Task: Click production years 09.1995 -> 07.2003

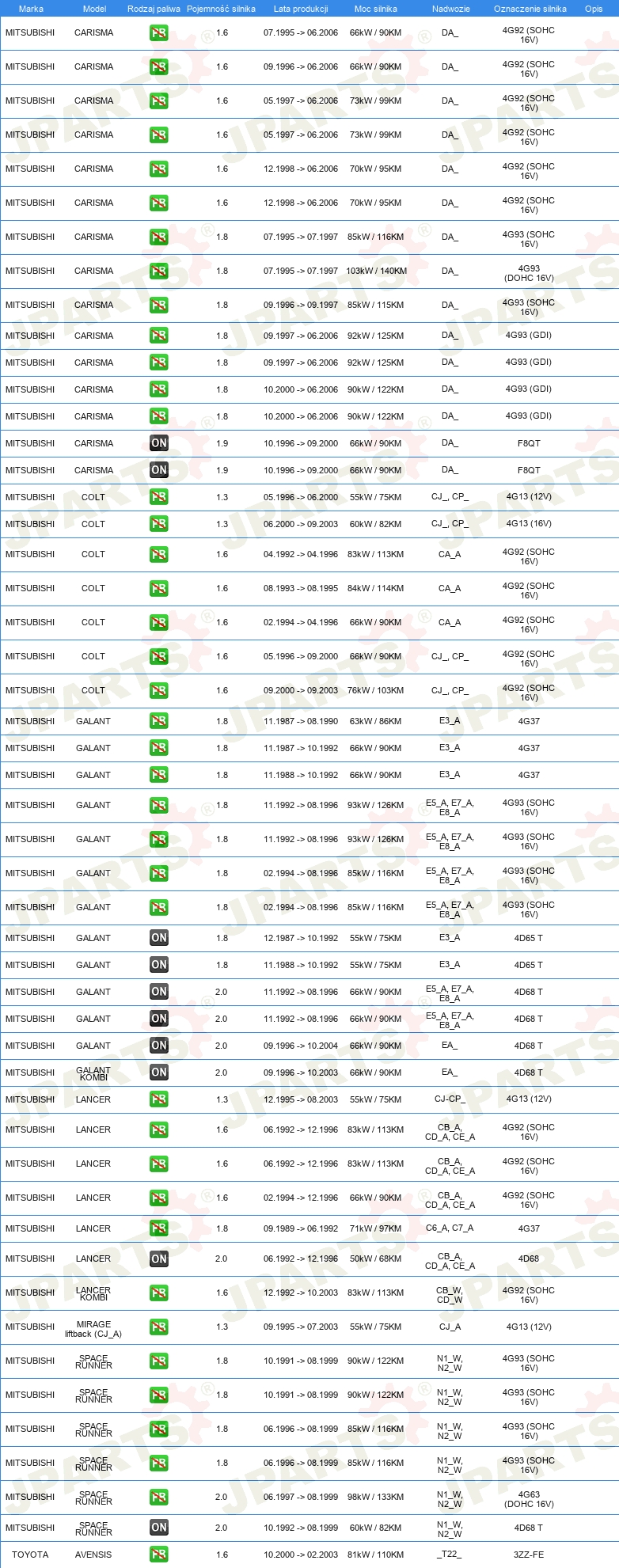Action: (301, 1327)
